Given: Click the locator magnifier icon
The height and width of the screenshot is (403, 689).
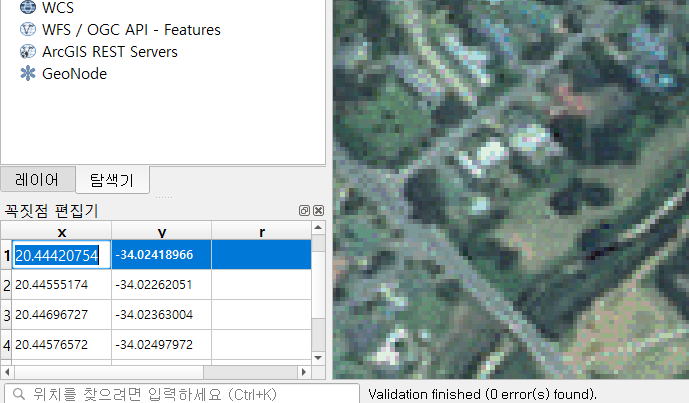Looking at the screenshot, I should 18,394.
